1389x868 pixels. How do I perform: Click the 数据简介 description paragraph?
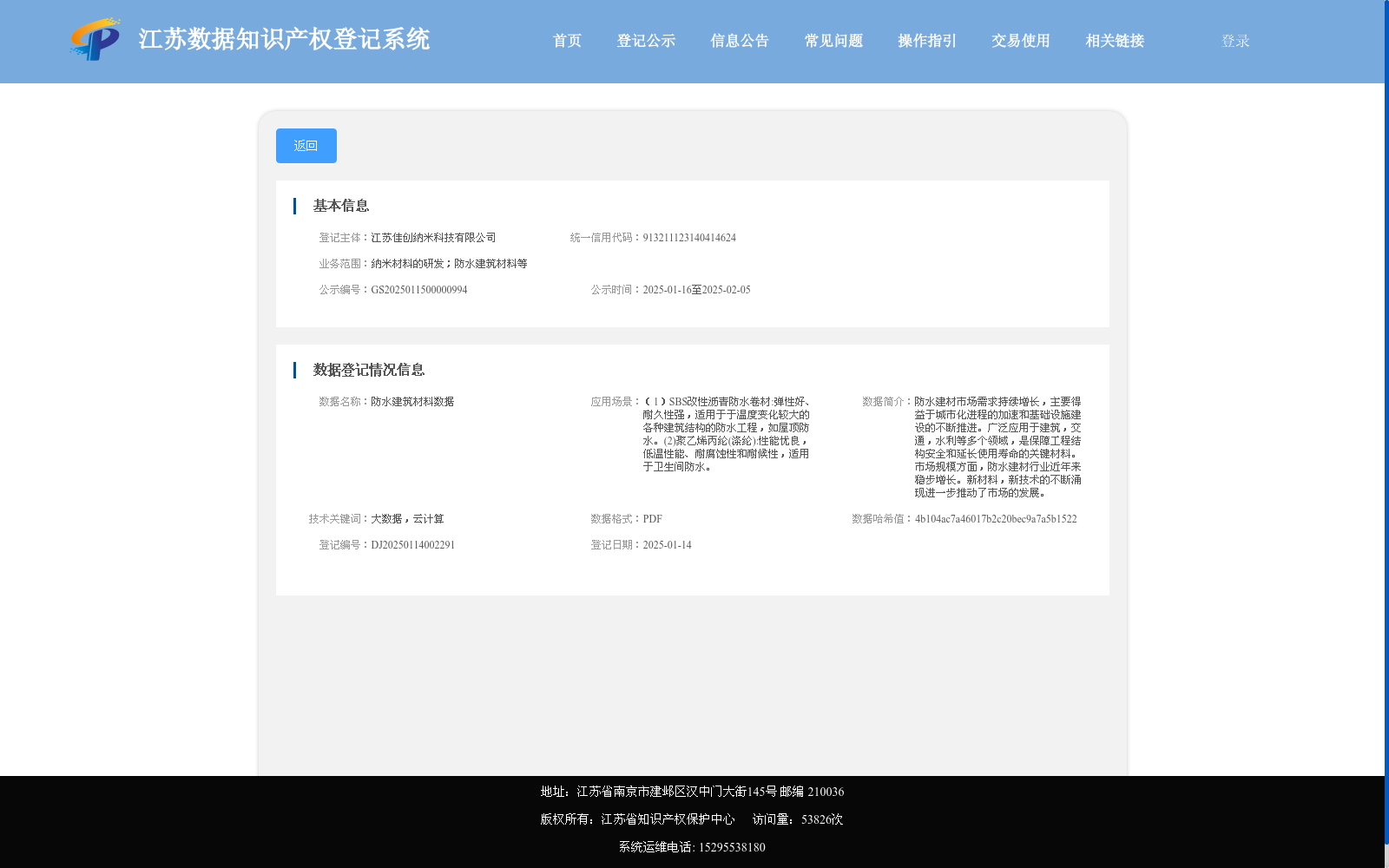coord(997,447)
